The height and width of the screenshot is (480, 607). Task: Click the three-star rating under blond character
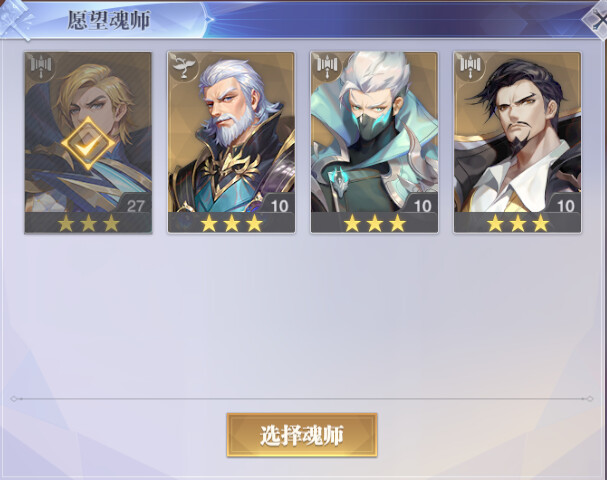(88, 223)
